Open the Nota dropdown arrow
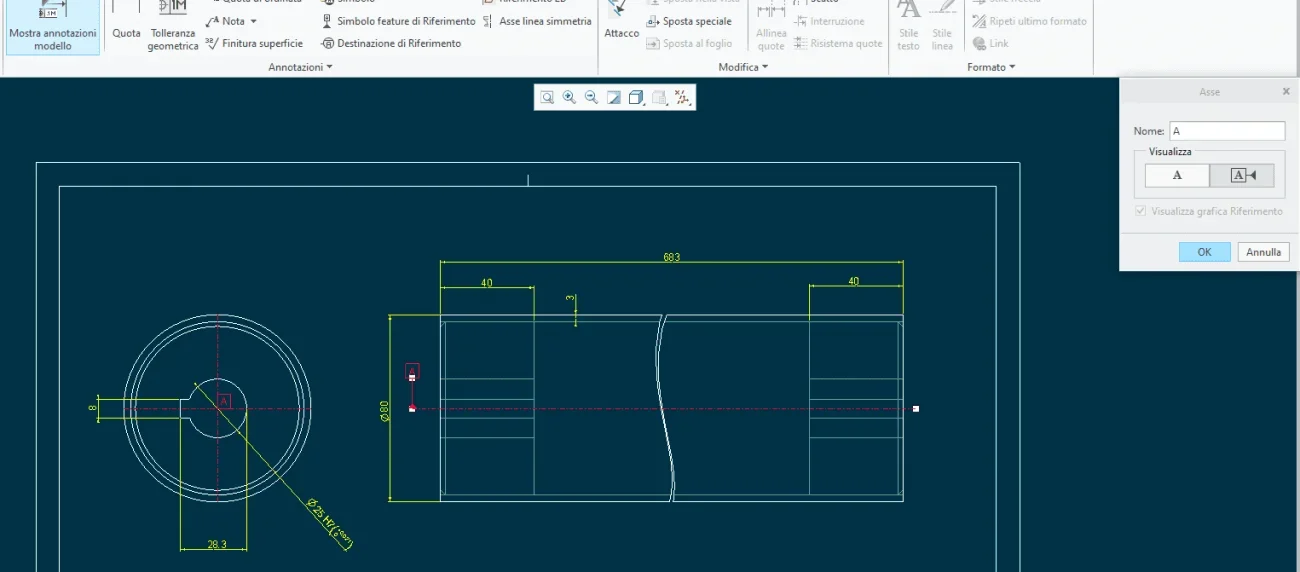Image resolution: width=1300 pixels, height=572 pixels. click(253, 21)
